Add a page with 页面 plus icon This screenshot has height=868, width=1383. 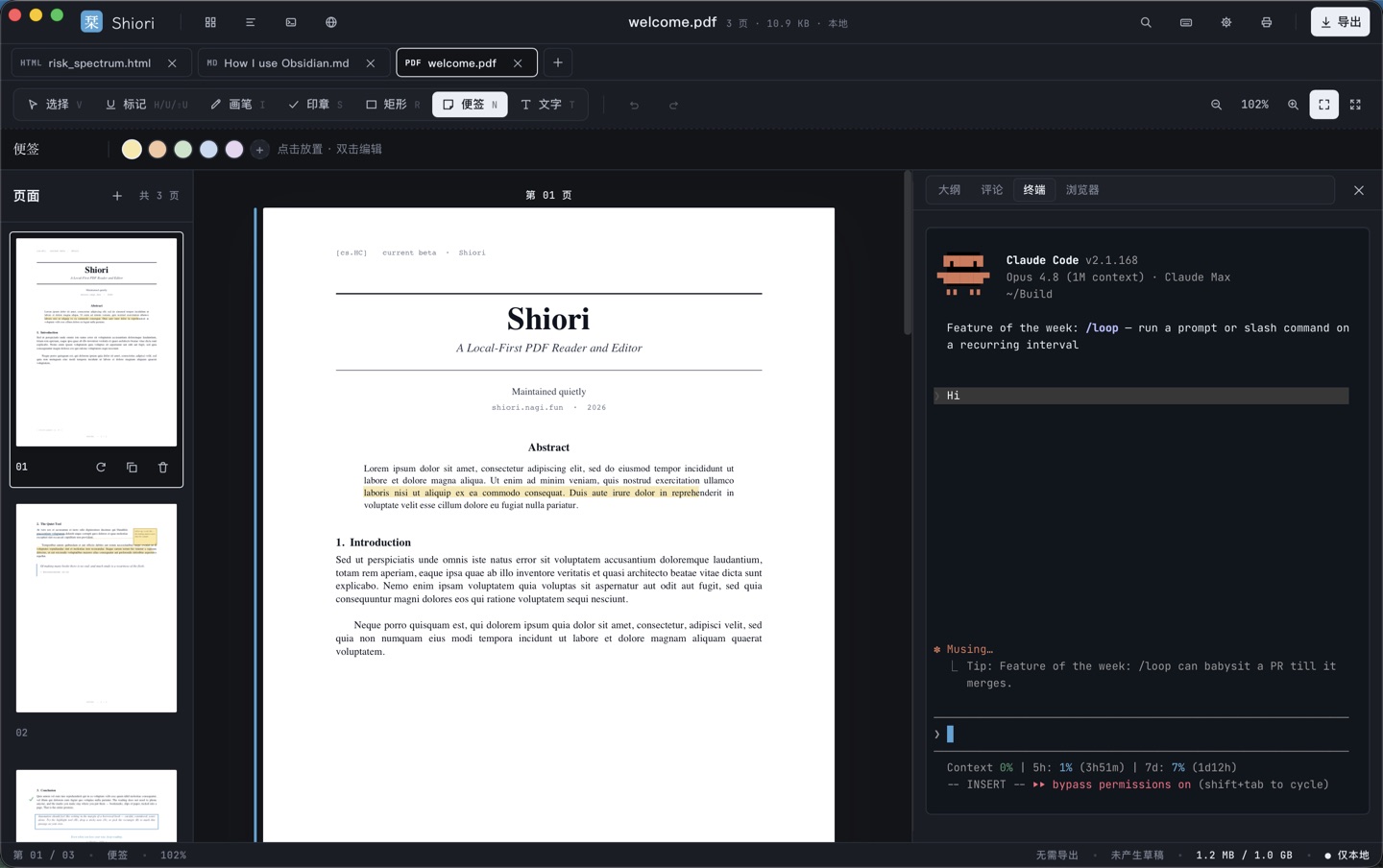tap(117, 196)
